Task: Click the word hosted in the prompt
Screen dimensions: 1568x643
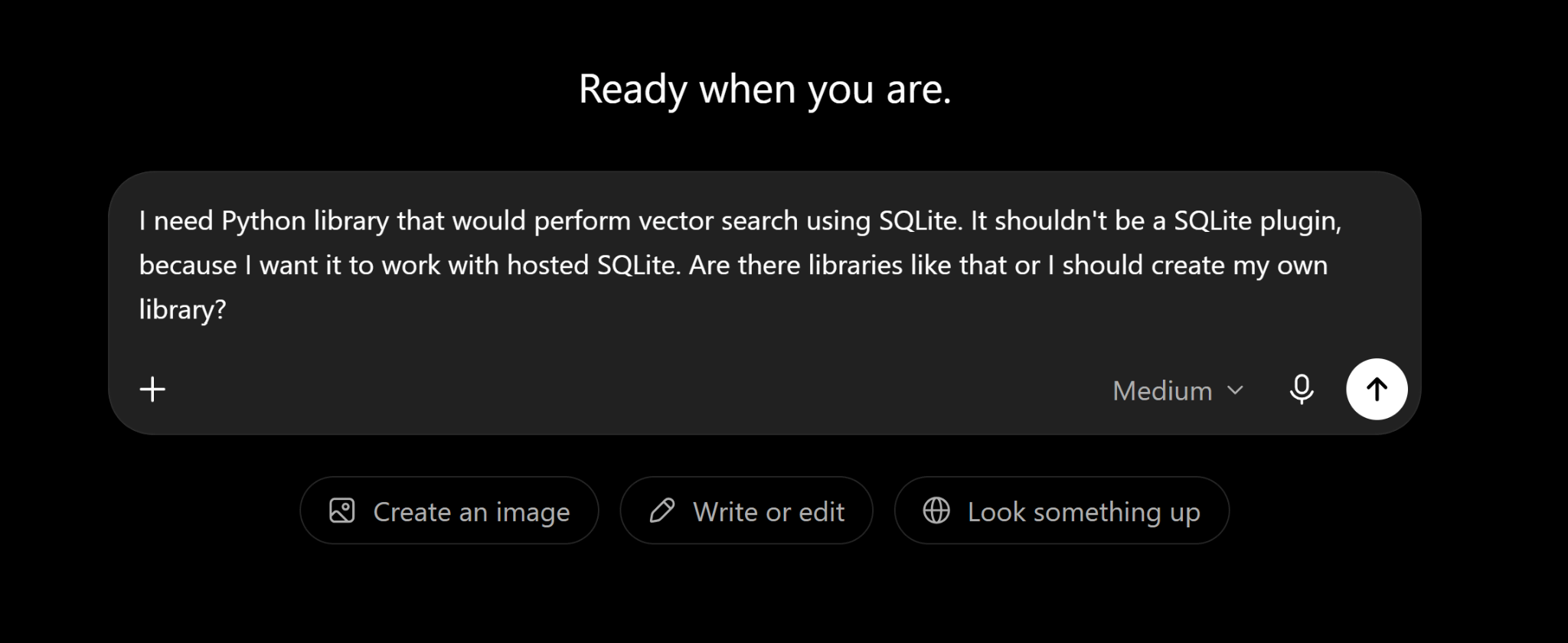Action: (548, 266)
